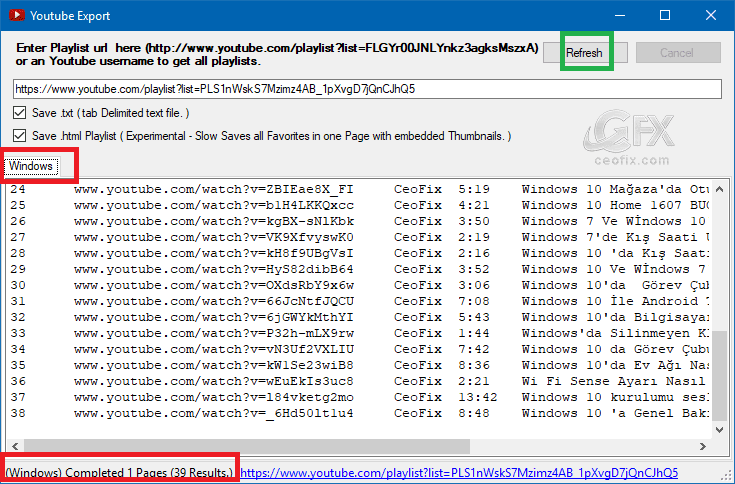Click CeoFix in row 25

[418, 205]
